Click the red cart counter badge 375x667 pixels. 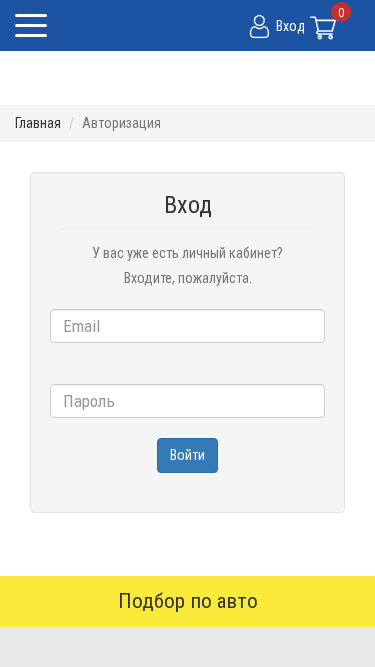coord(341,12)
